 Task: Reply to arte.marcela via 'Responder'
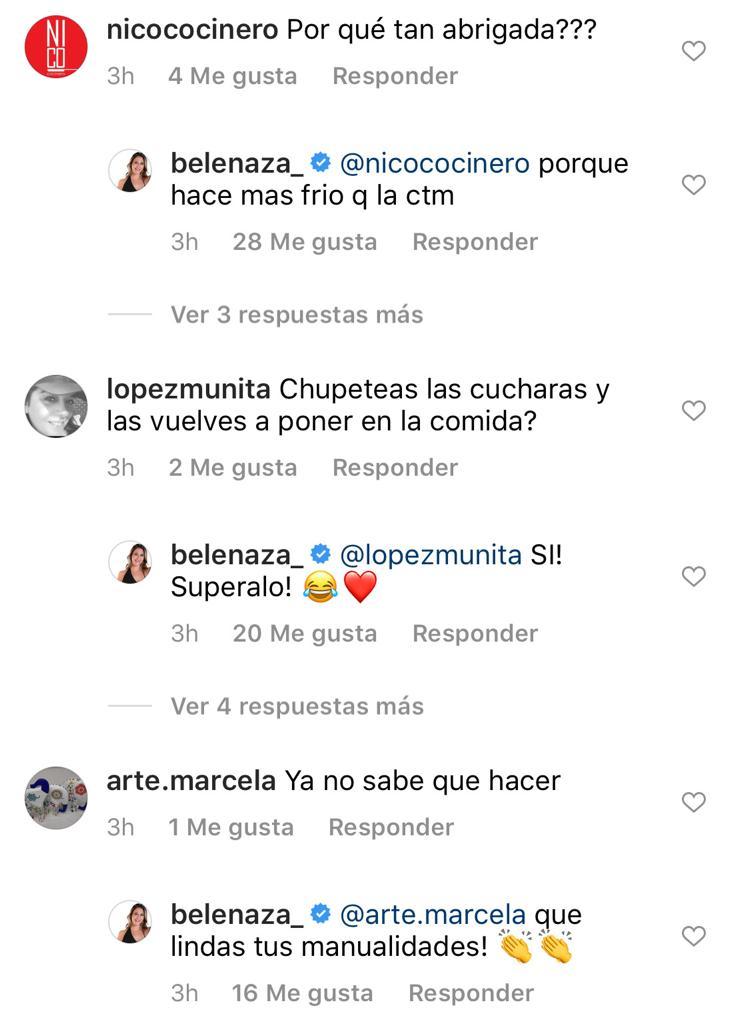click(390, 827)
